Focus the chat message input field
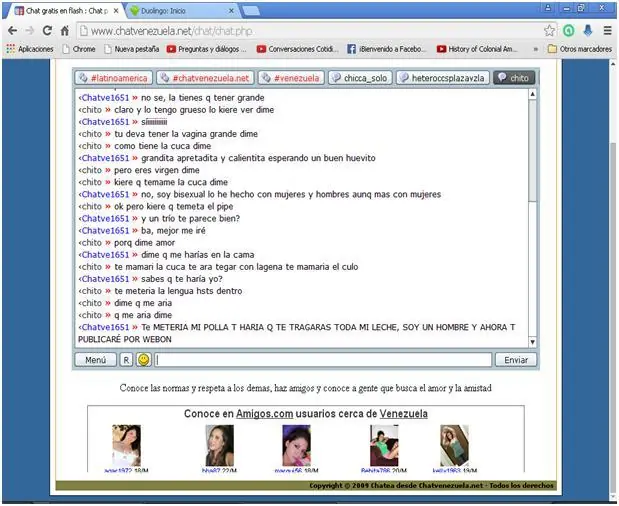 tap(323, 360)
